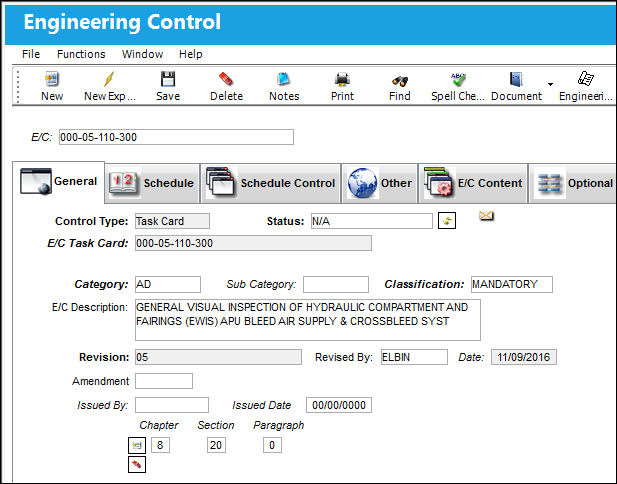Switch to the Other tab
617x484 pixels.
pyautogui.click(x=379, y=183)
